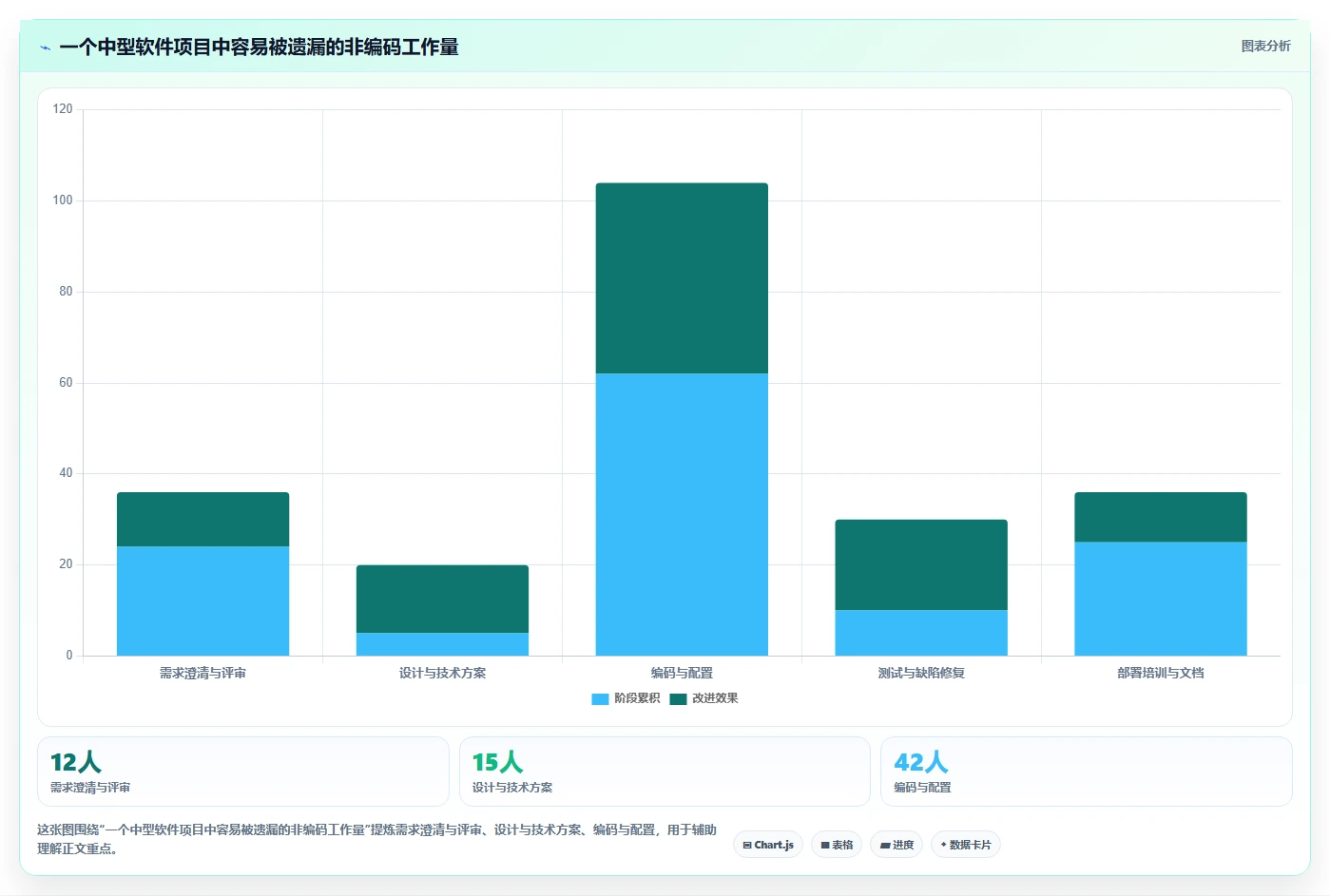Click the 部署培训与文档 x-axis label
The width and height of the screenshot is (1330, 896).
pos(1161,673)
